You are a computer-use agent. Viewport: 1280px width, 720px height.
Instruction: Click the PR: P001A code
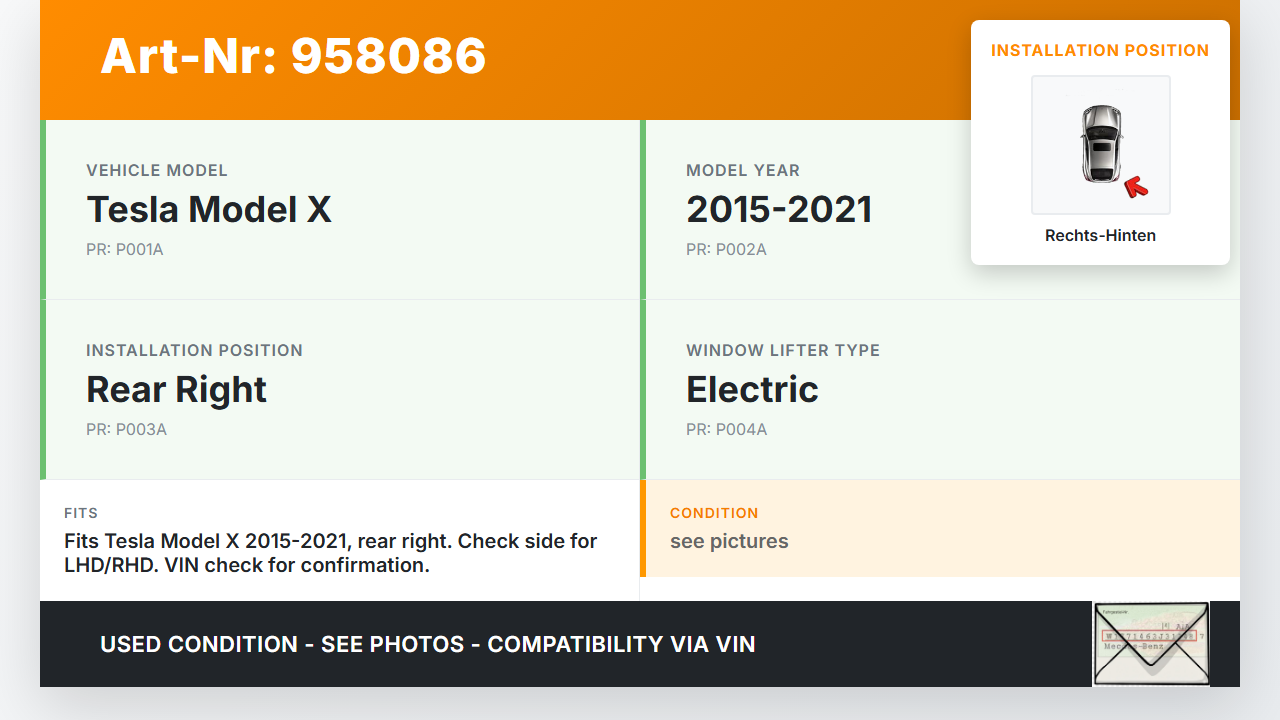click(x=125, y=250)
